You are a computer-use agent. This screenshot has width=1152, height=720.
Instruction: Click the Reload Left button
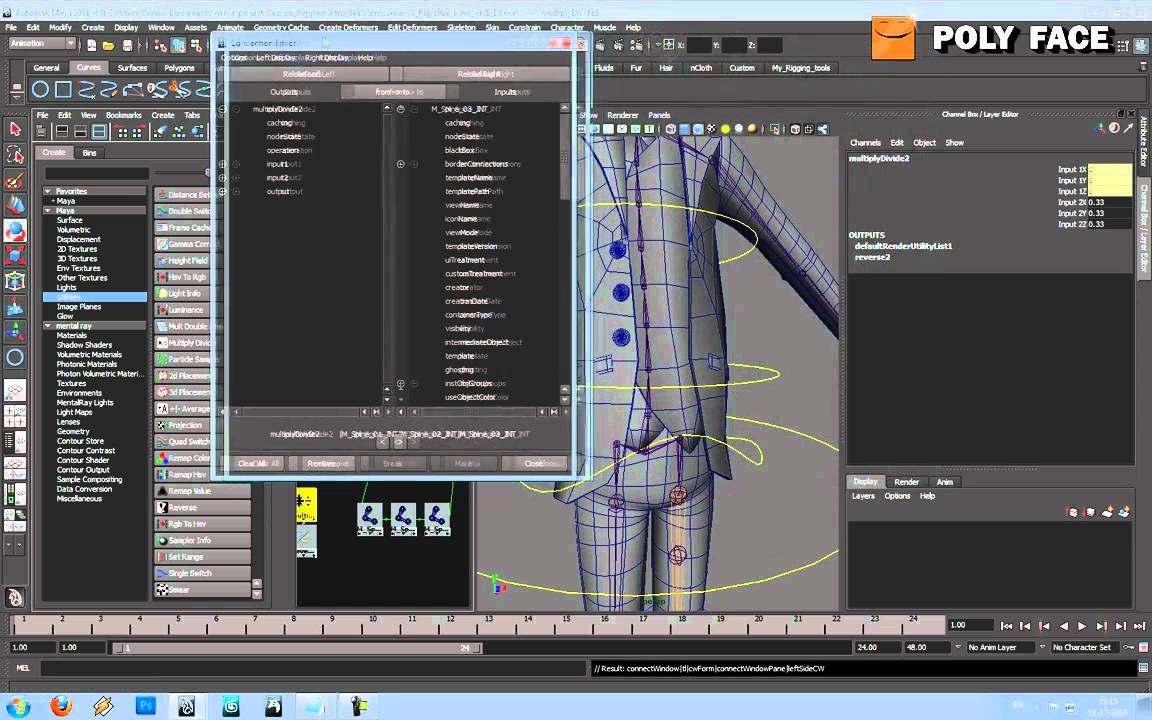coord(309,74)
